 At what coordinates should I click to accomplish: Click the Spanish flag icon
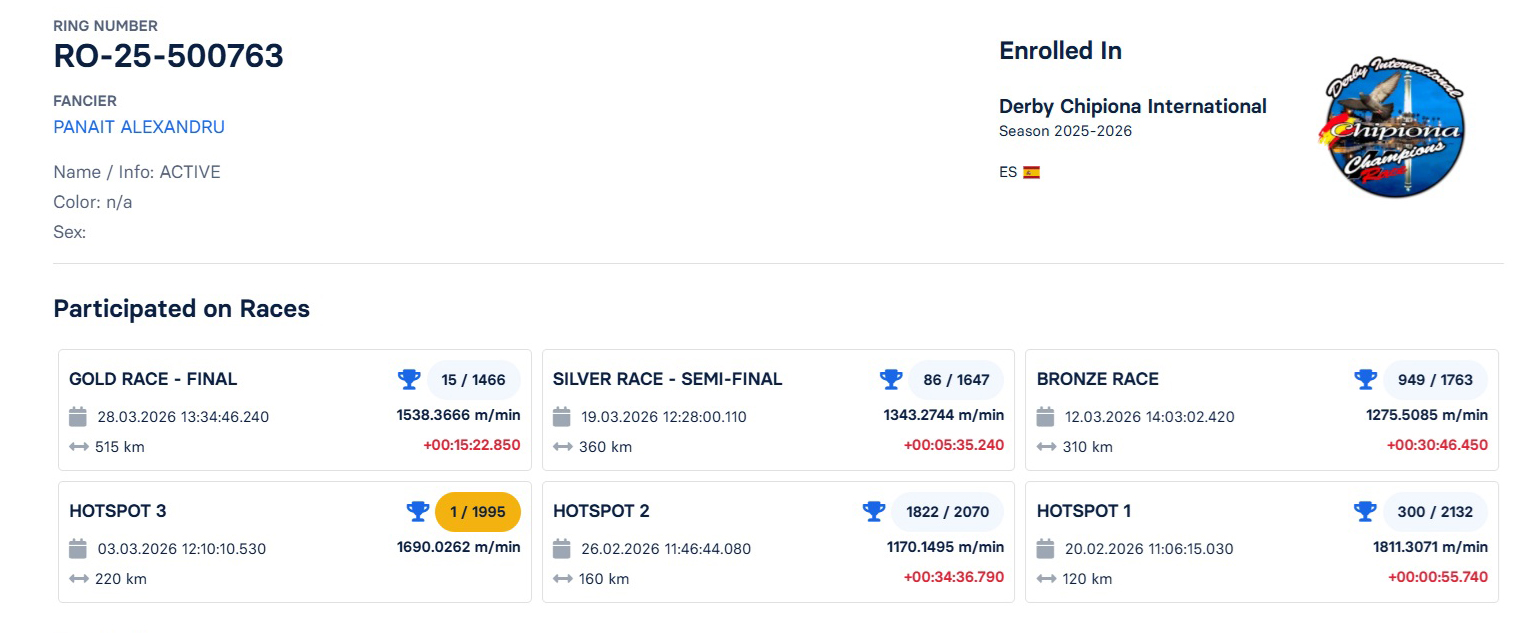[1031, 172]
